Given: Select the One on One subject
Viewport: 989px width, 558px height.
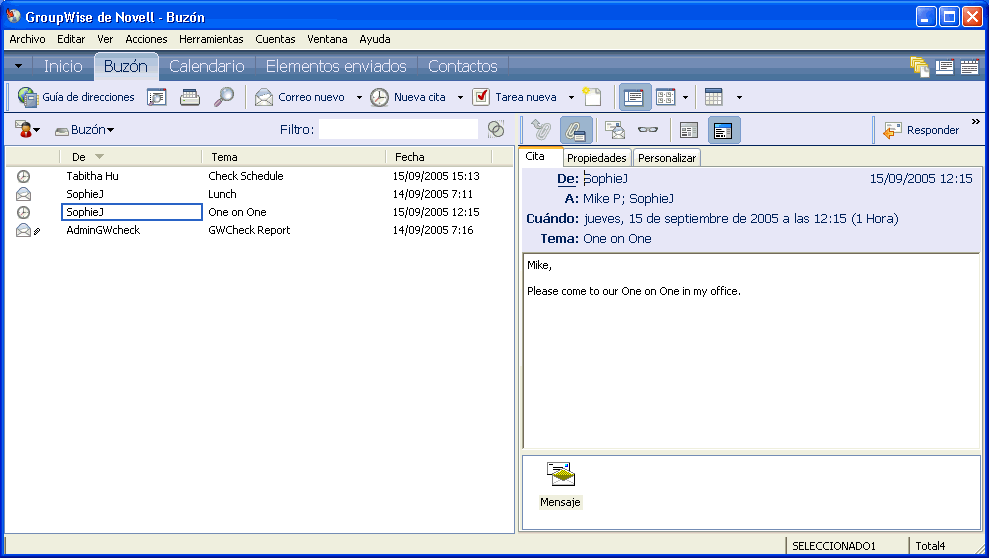Looking at the screenshot, I should click(x=237, y=212).
